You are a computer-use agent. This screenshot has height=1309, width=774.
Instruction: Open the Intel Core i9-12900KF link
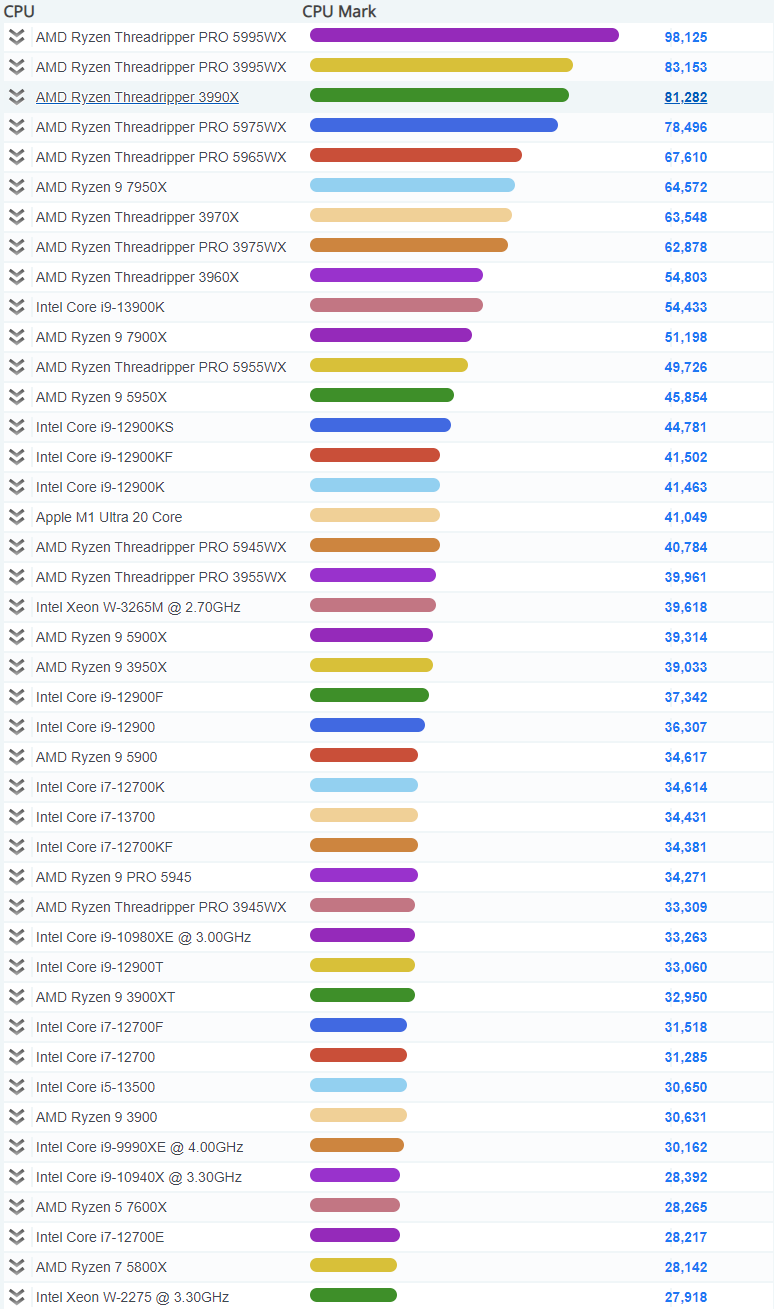(104, 457)
